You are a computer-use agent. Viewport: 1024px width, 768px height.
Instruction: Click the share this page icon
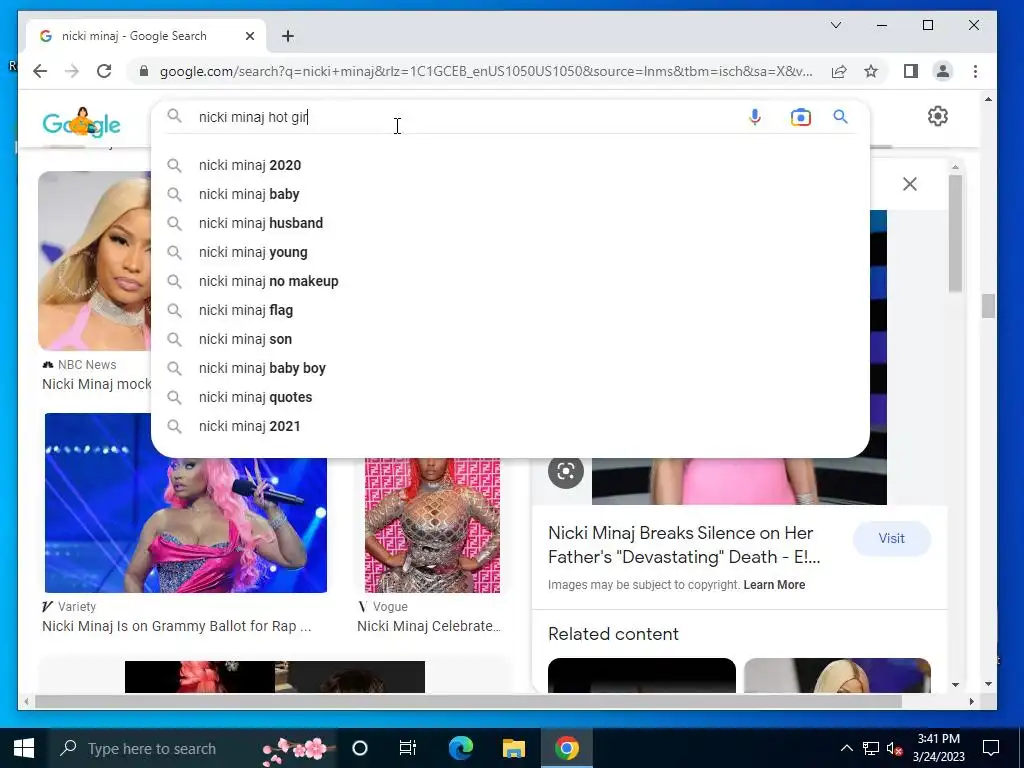pyautogui.click(x=839, y=71)
